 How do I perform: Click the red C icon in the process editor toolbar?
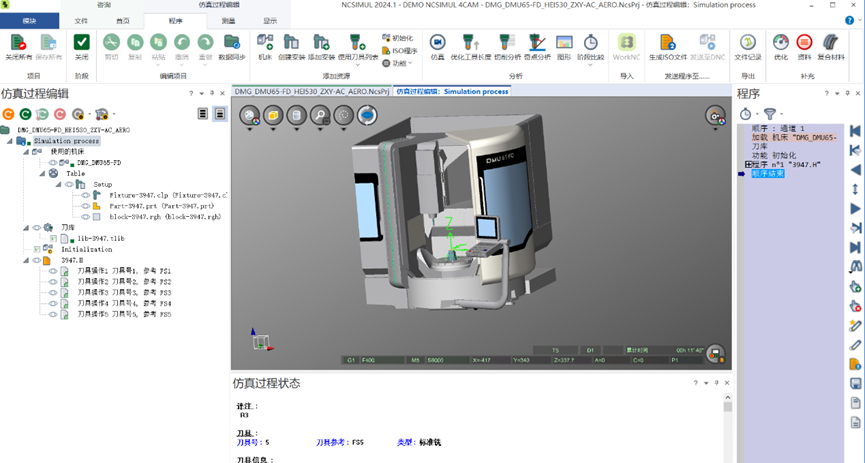click(x=60, y=114)
